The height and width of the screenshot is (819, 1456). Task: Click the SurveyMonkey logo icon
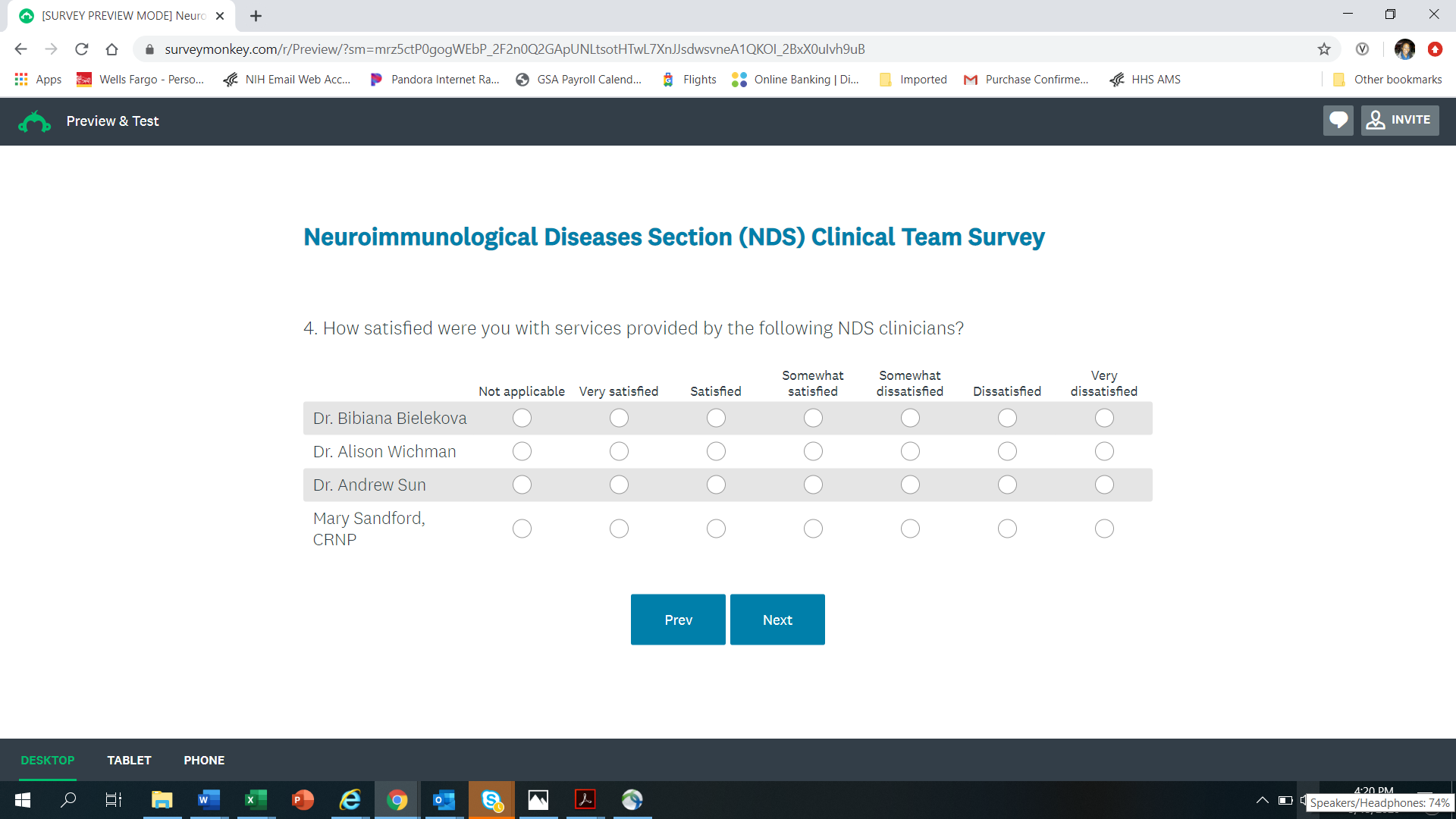(34, 121)
